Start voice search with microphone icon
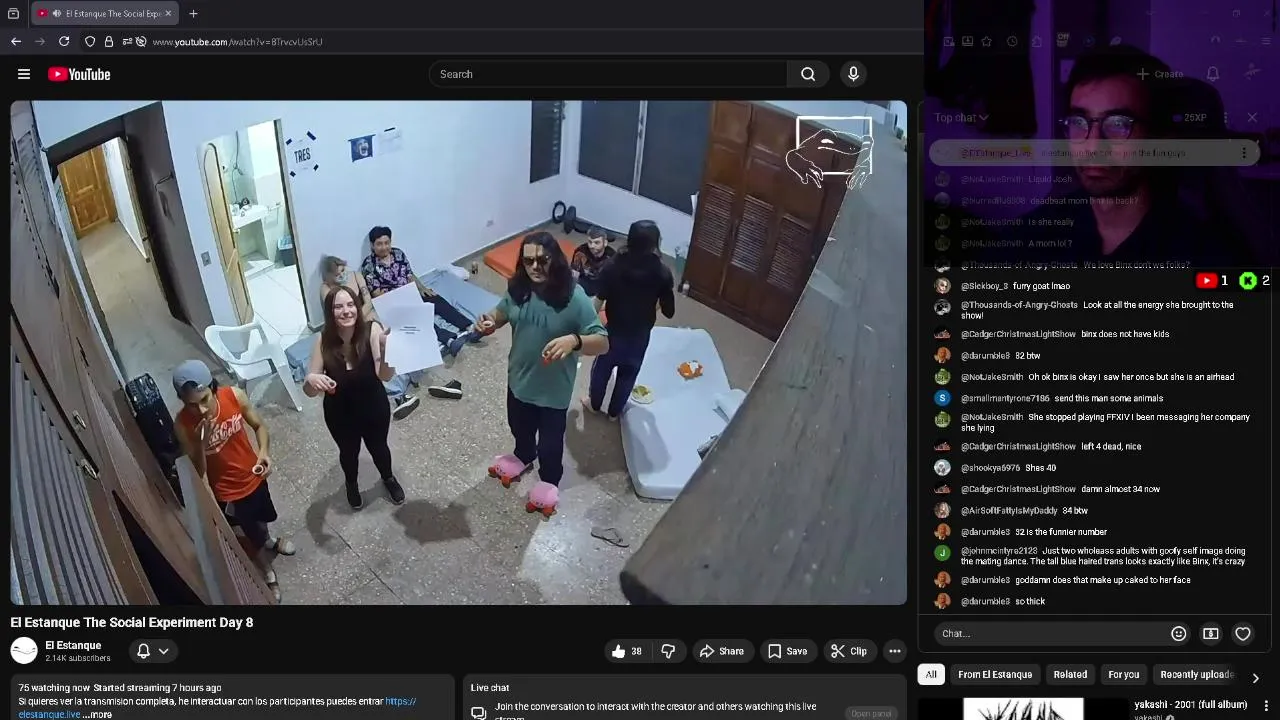This screenshot has height=720, width=1280. click(853, 74)
